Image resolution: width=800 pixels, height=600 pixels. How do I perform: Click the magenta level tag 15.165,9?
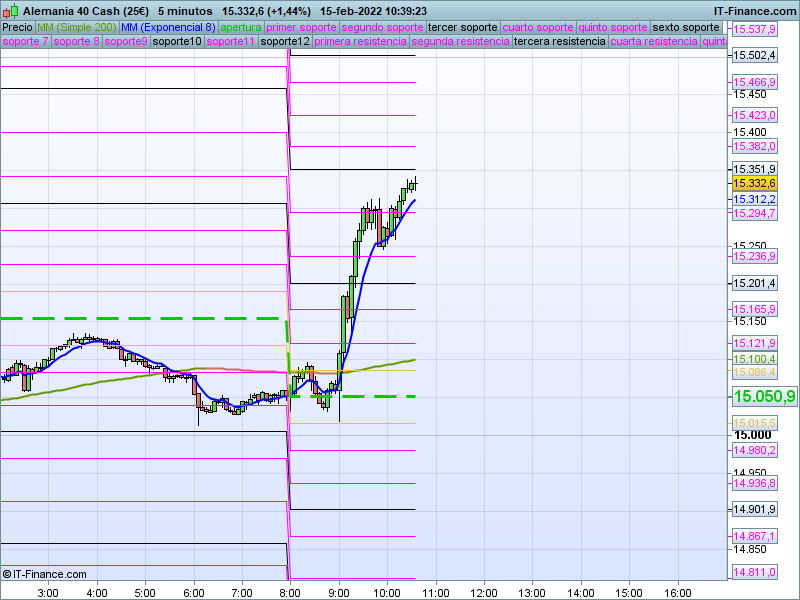754,309
